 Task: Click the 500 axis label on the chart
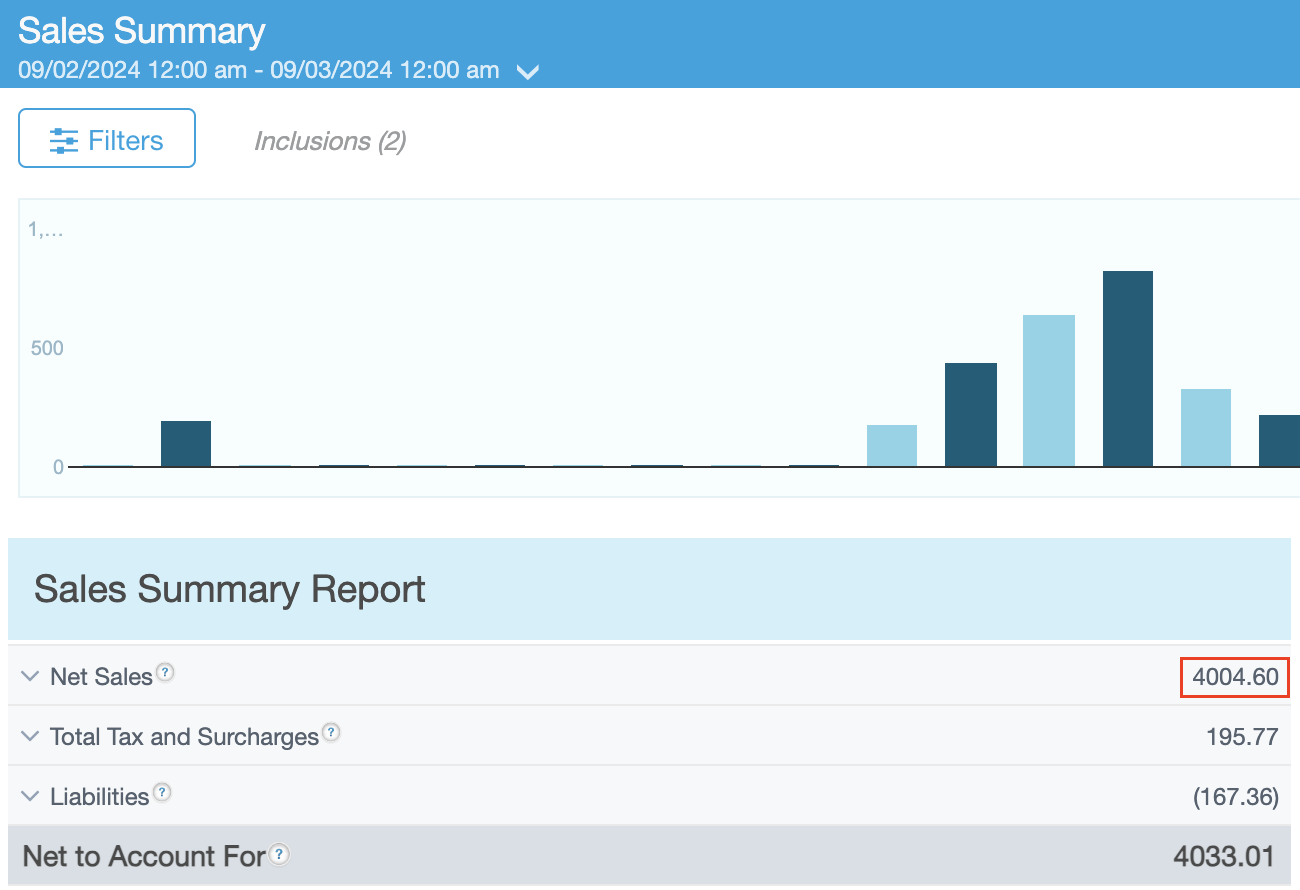coord(47,348)
